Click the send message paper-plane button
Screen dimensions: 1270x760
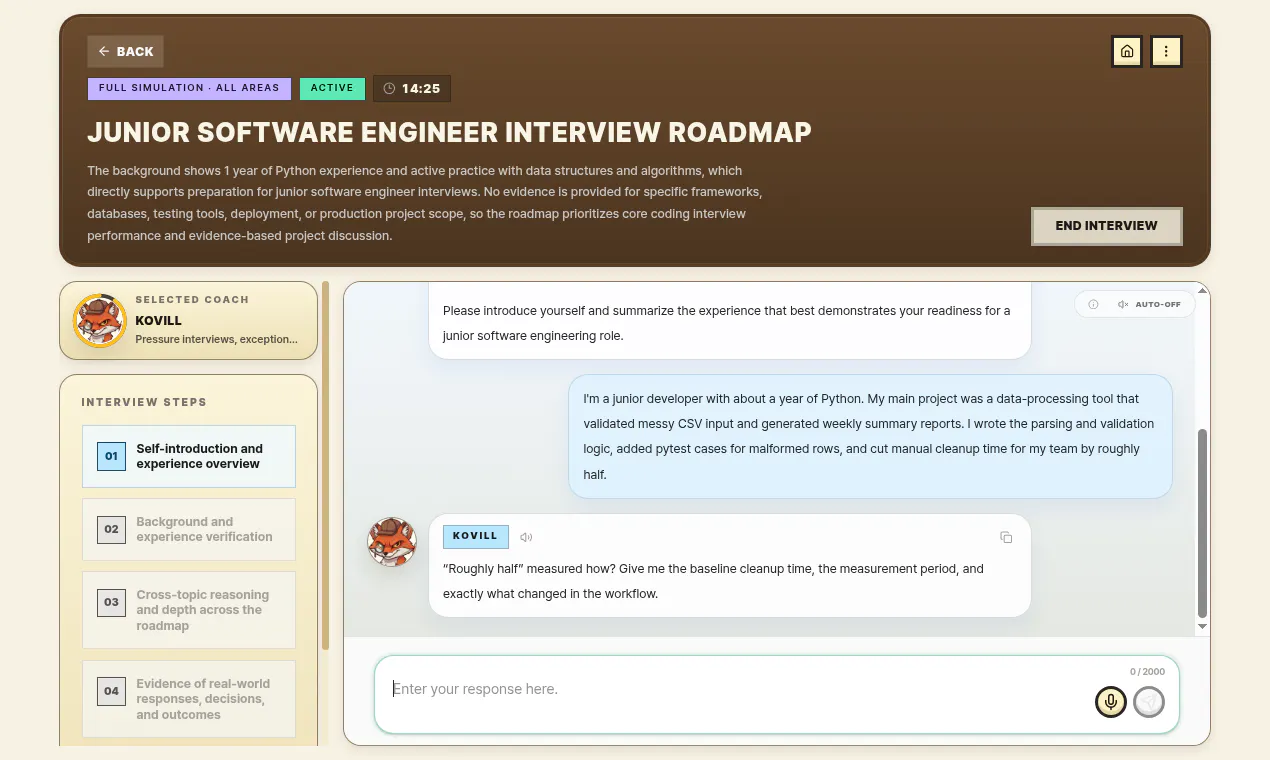click(1149, 702)
